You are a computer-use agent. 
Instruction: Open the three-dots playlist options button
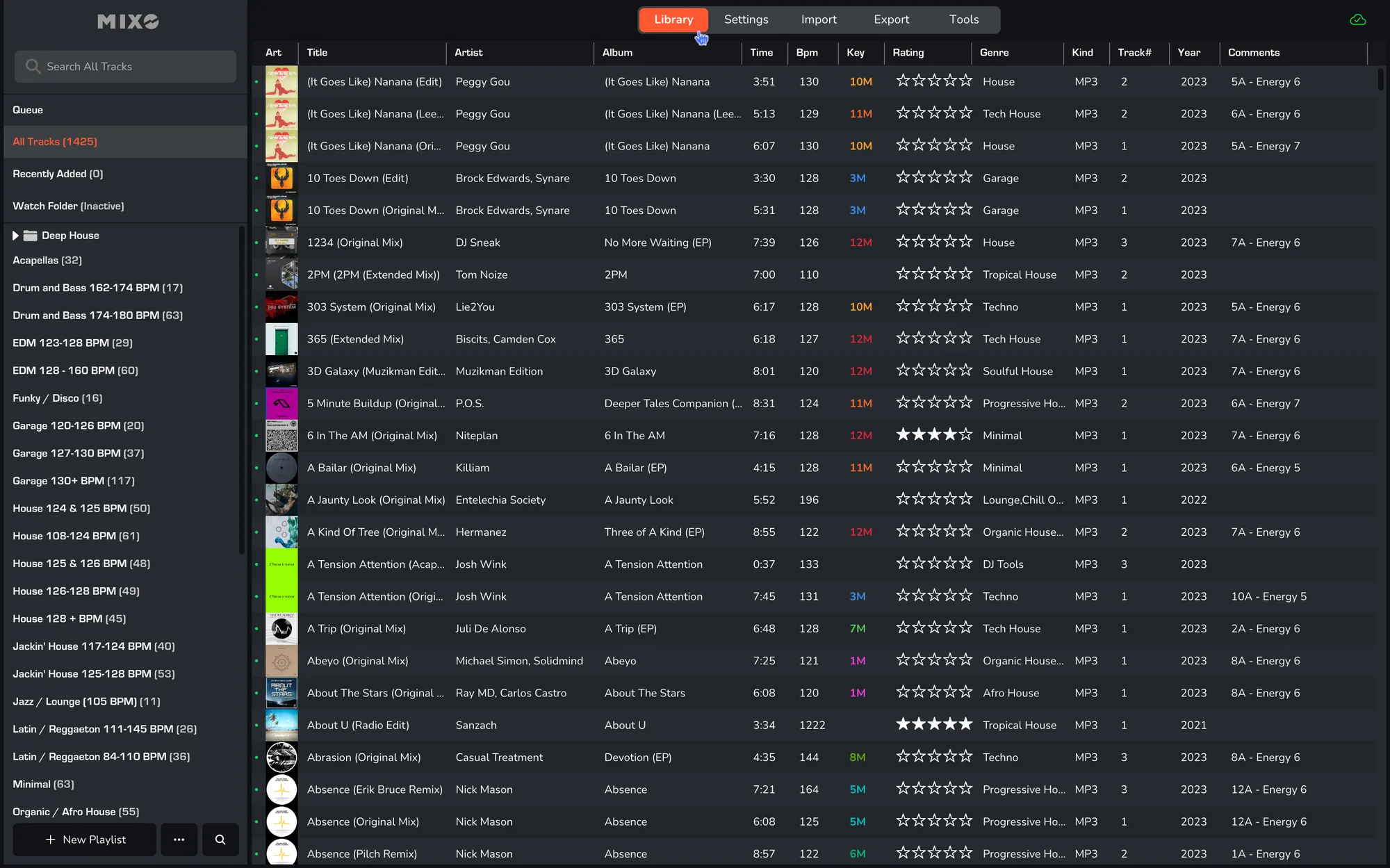coord(179,840)
